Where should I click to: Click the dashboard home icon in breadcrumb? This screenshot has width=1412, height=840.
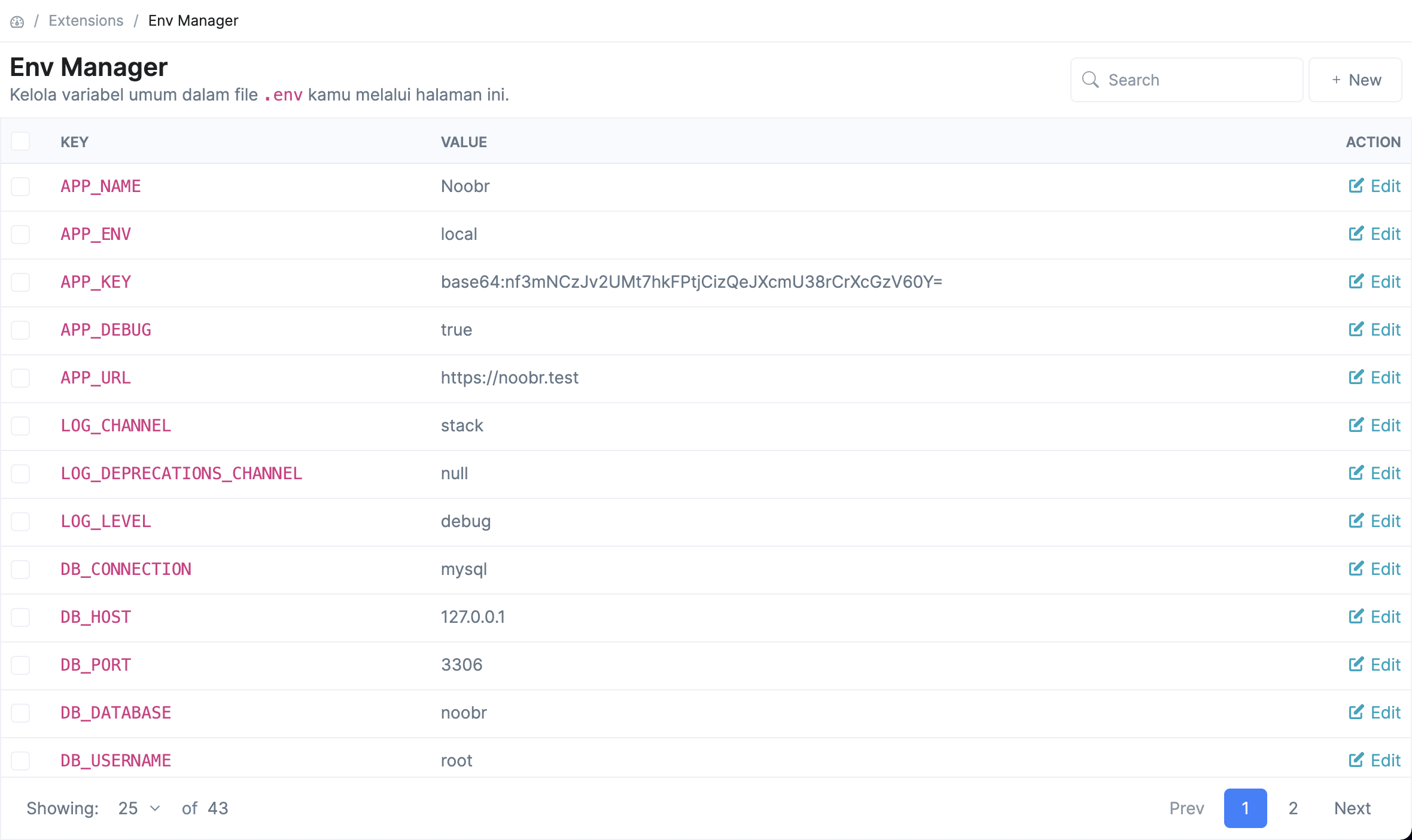tap(17, 22)
